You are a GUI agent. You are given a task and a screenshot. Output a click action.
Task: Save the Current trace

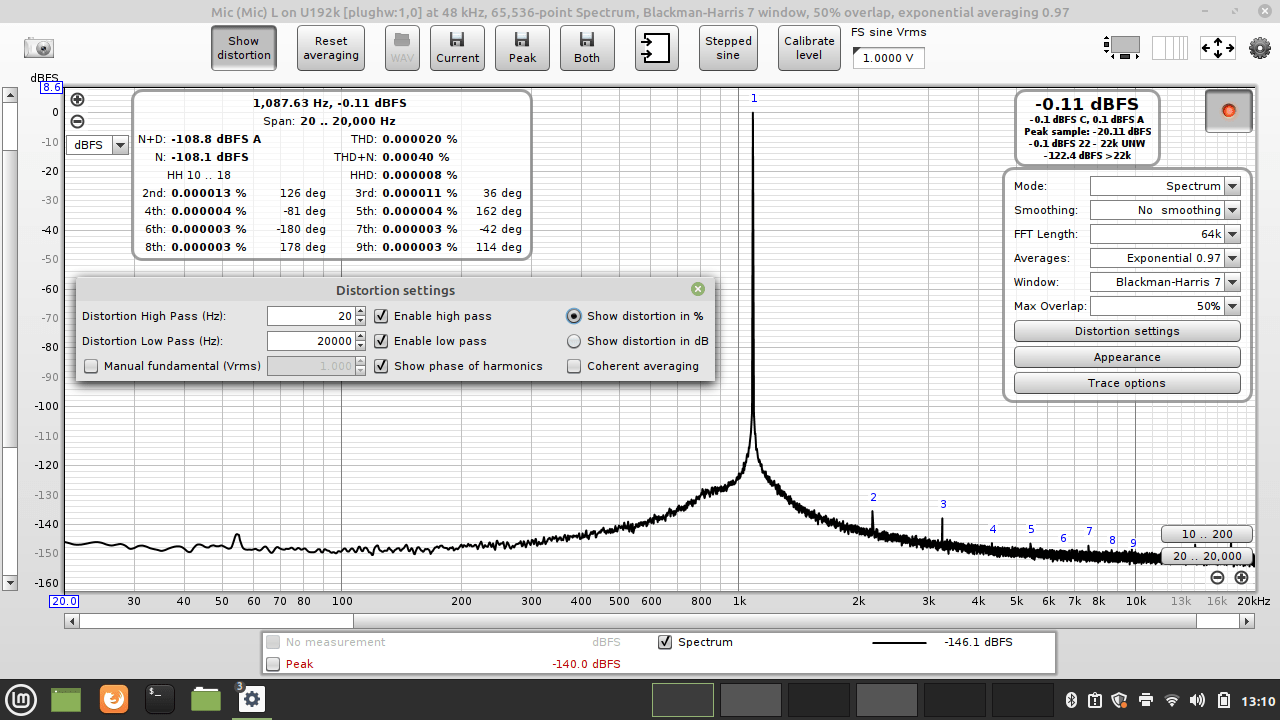[457, 48]
